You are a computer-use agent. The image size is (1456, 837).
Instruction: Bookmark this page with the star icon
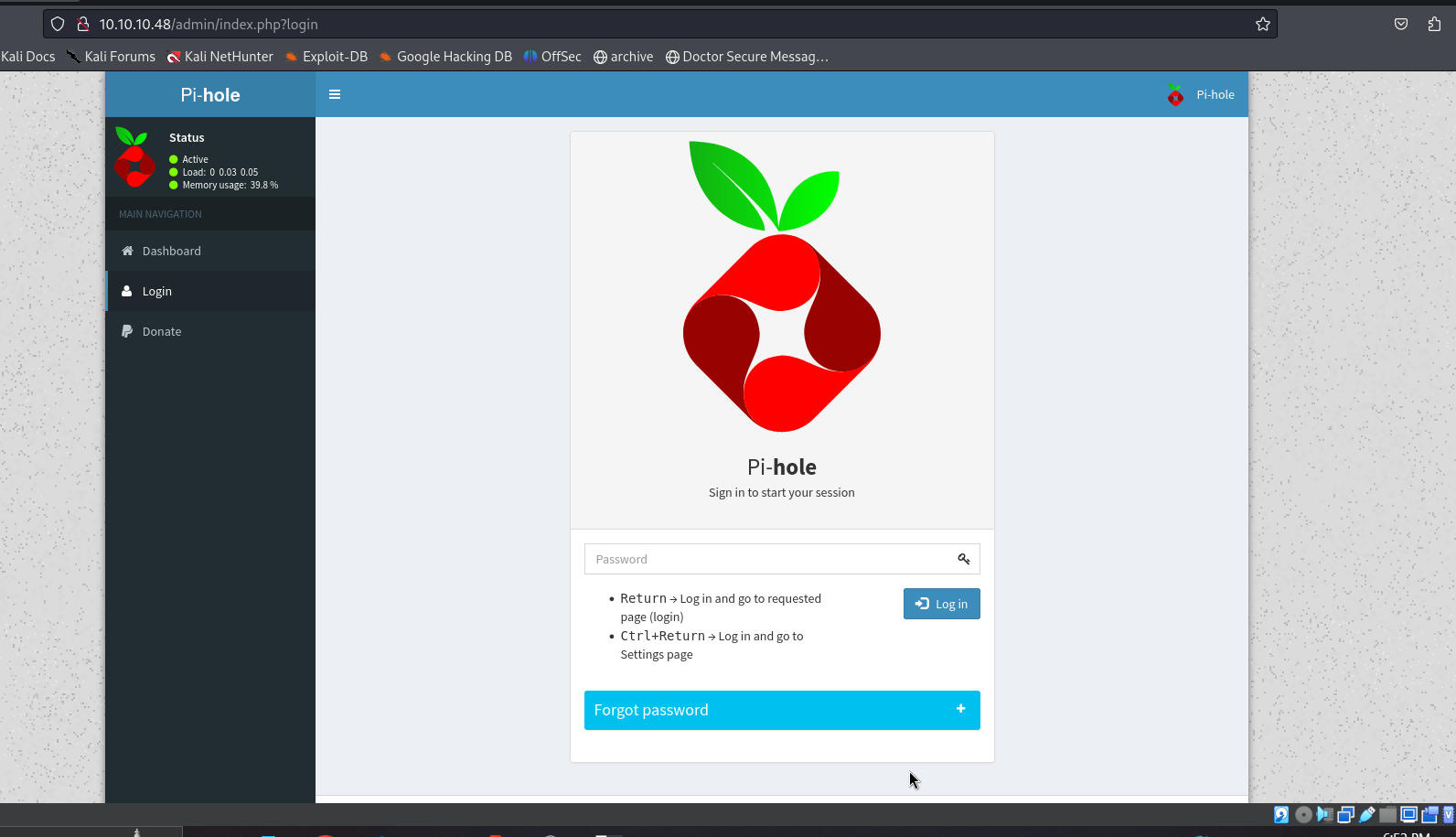(1263, 25)
